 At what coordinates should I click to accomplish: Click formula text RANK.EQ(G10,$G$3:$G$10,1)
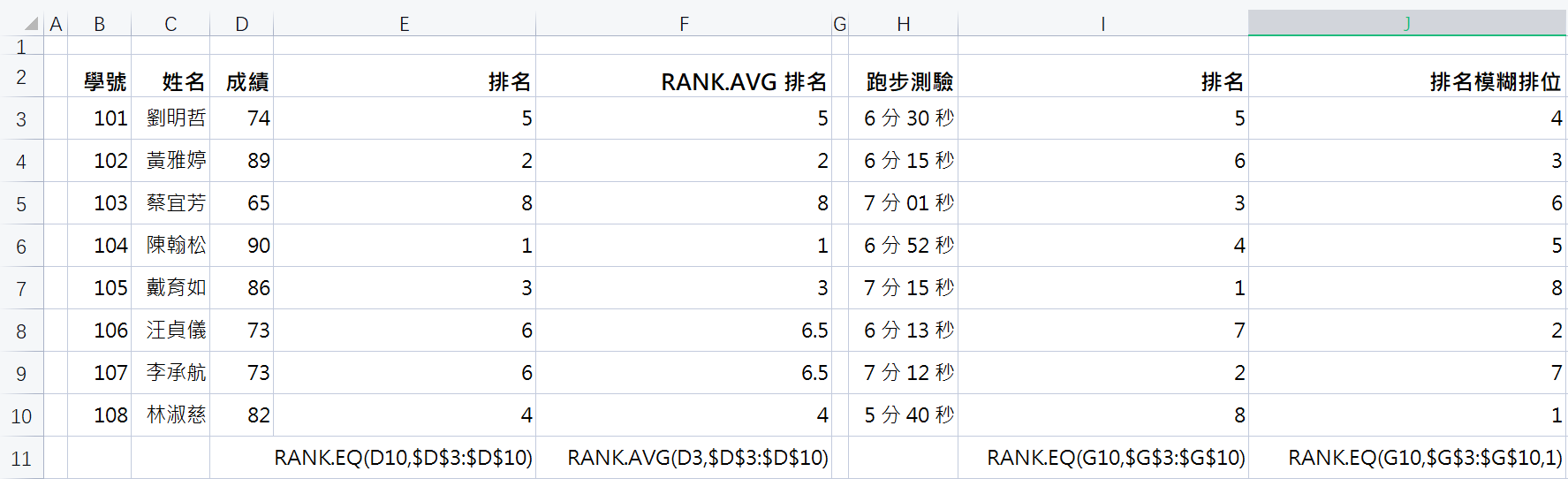click(x=1426, y=458)
